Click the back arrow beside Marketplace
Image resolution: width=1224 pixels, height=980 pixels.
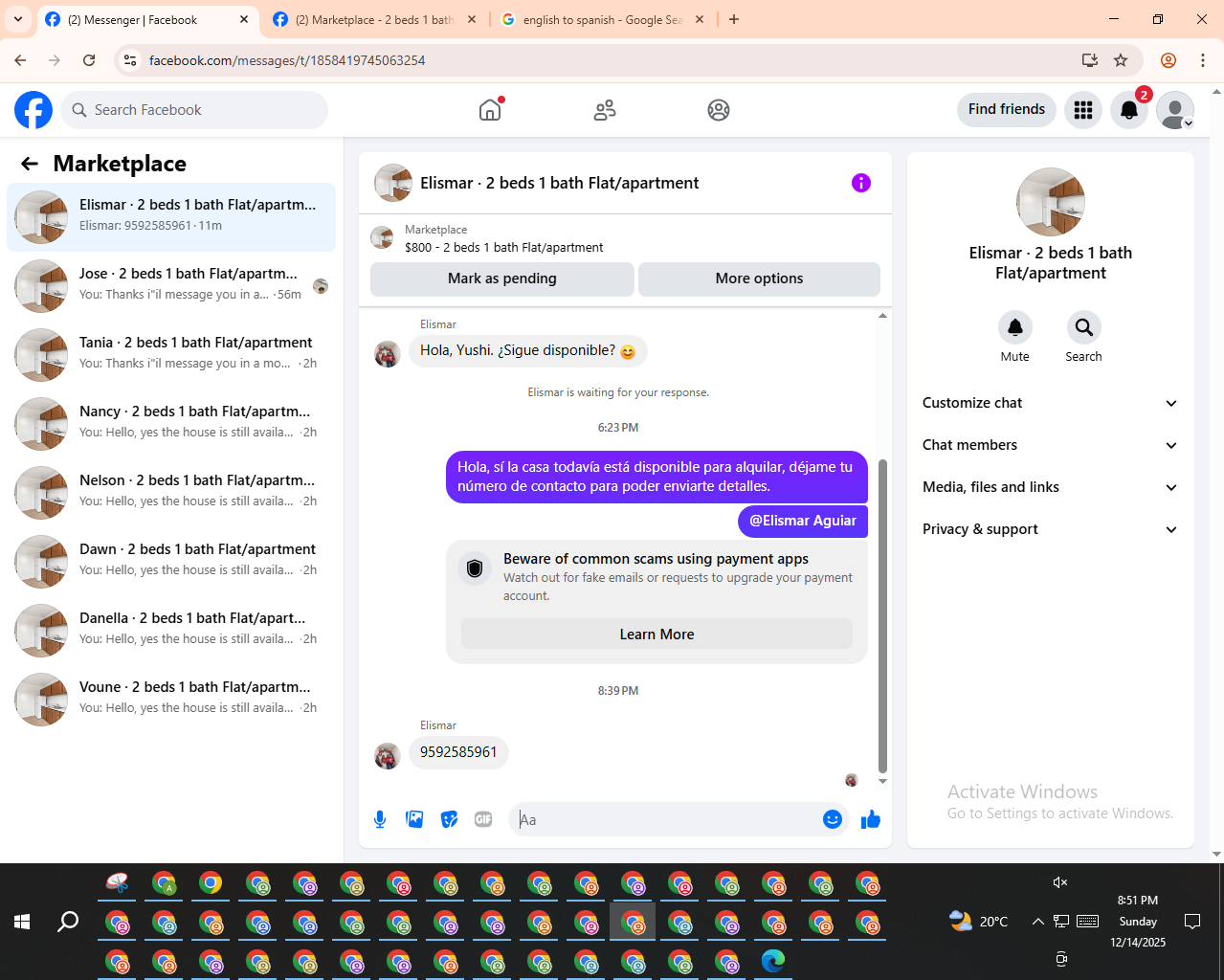point(30,164)
